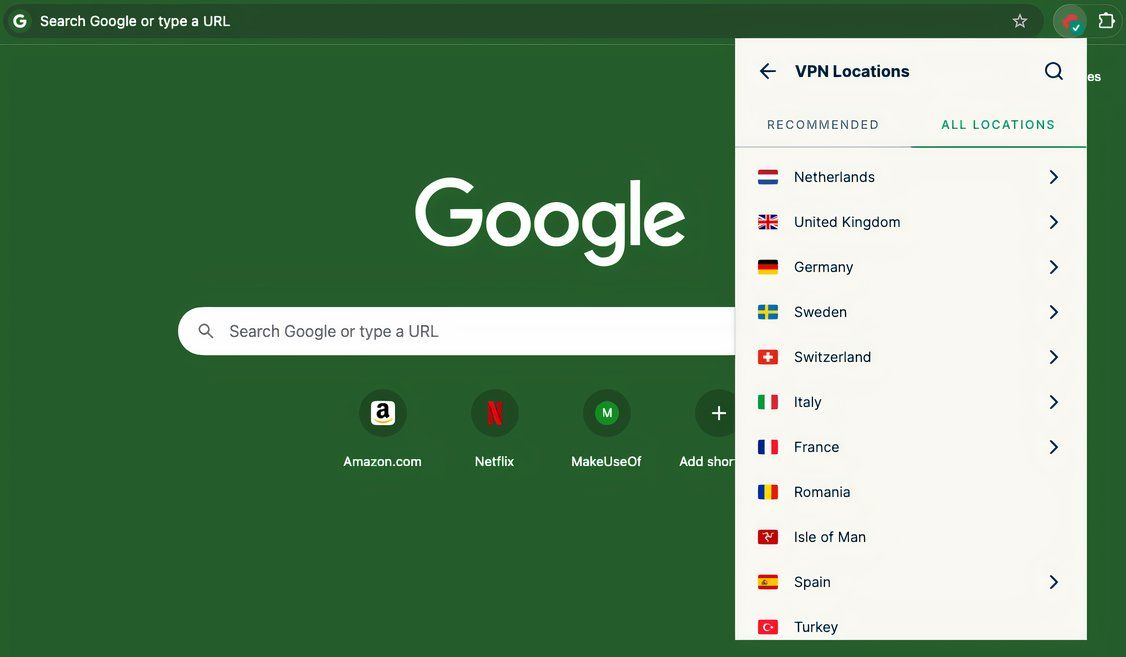Expand Germany to view its servers
This screenshot has width=1126, height=657.
tap(1053, 266)
